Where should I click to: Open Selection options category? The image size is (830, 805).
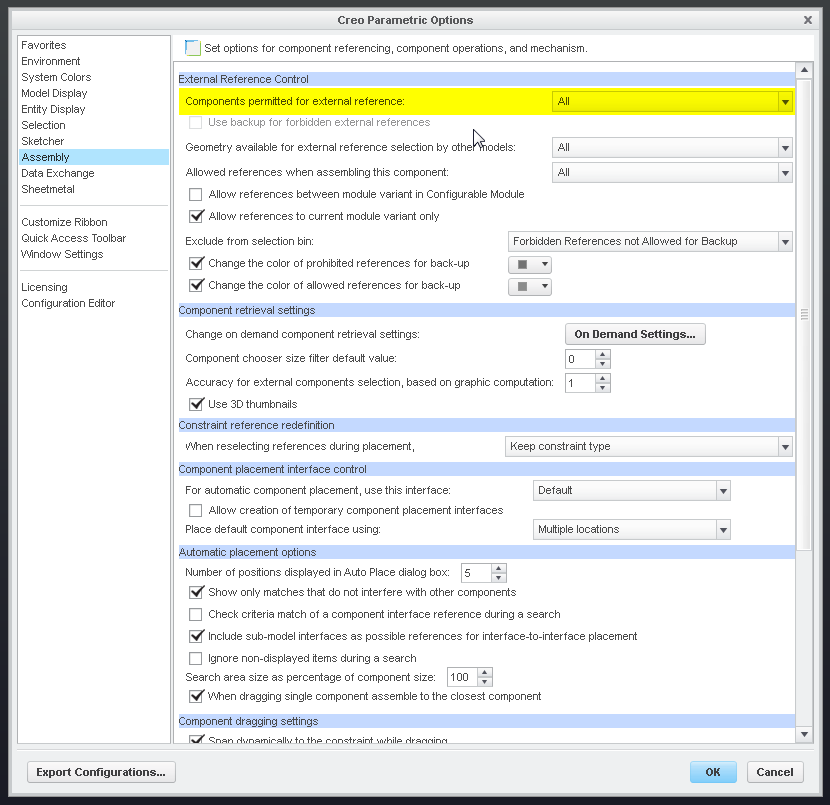pyautogui.click(x=43, y=125)
